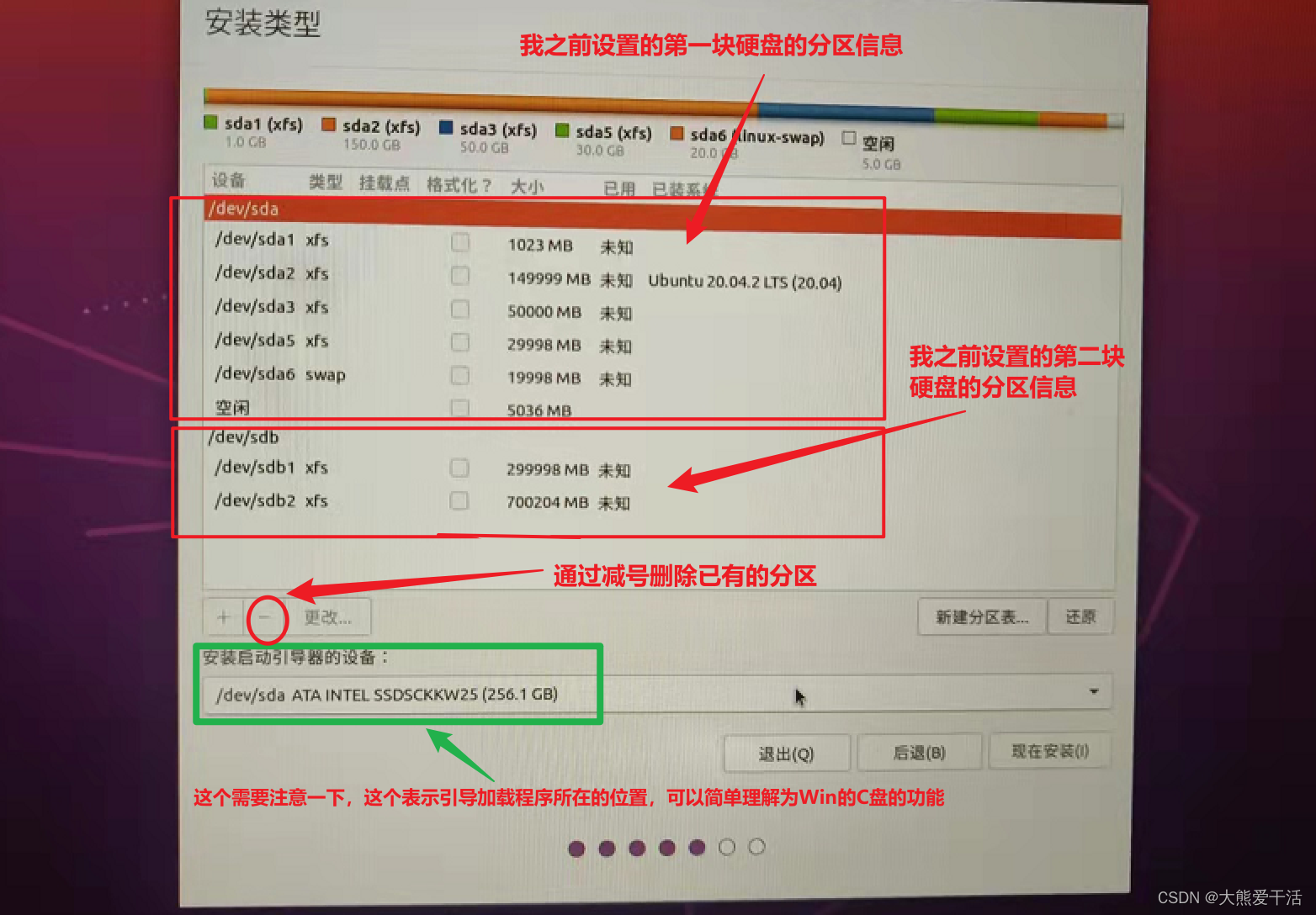1316x915 pixels.
Task: Select the /dev/sdb disk row
Action: coord(662,437)
